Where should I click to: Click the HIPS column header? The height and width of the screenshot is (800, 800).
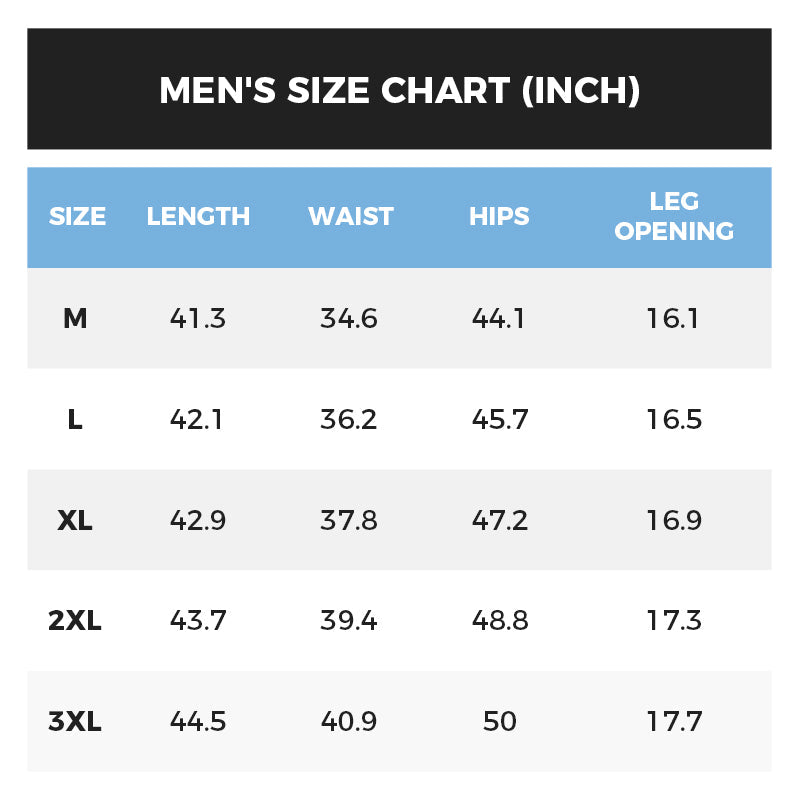pos(499,216)
